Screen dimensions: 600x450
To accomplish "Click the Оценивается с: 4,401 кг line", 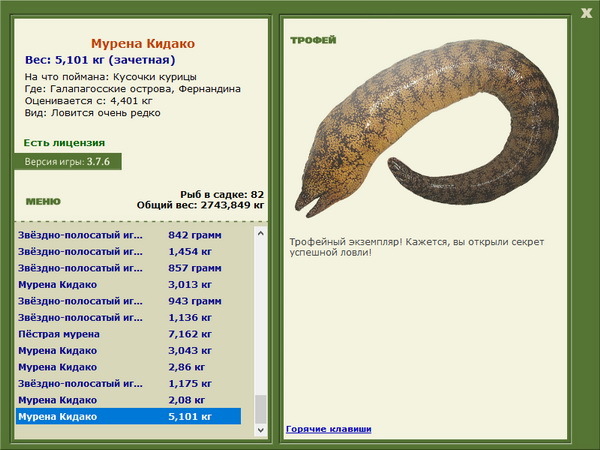I will [88, 101].
